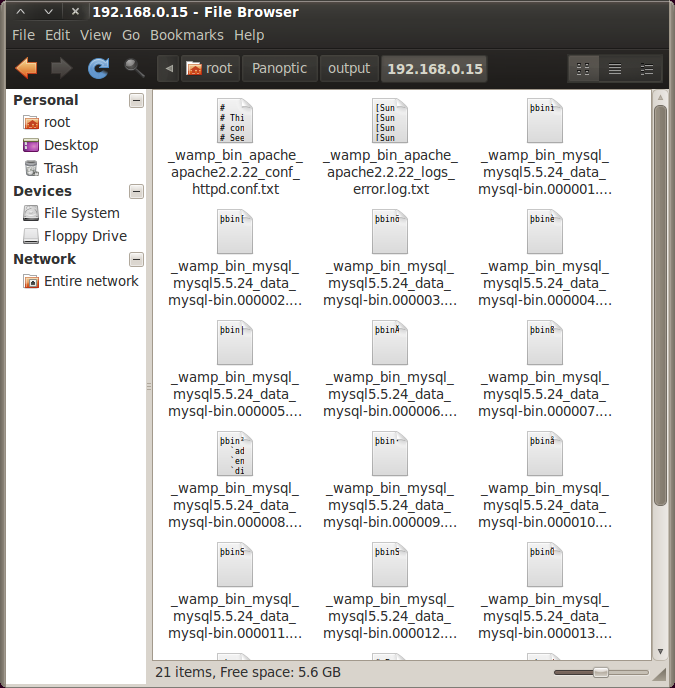This screenshot has height=688, width=675.
Task: Click the title bar up-arrow window button
Action: 21,12
